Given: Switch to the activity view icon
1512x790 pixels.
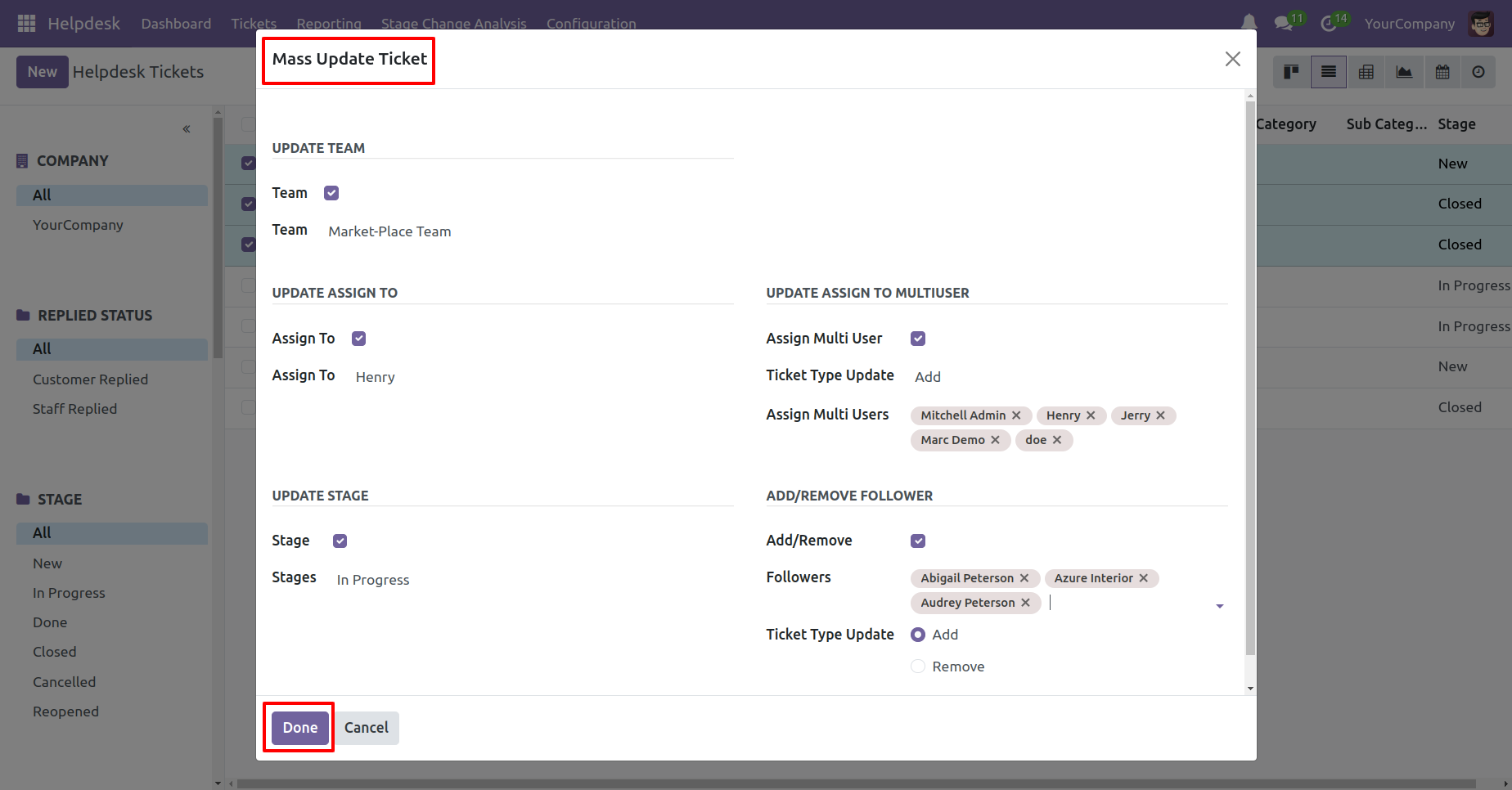Looking at the screenshot, I should 1478,72.
